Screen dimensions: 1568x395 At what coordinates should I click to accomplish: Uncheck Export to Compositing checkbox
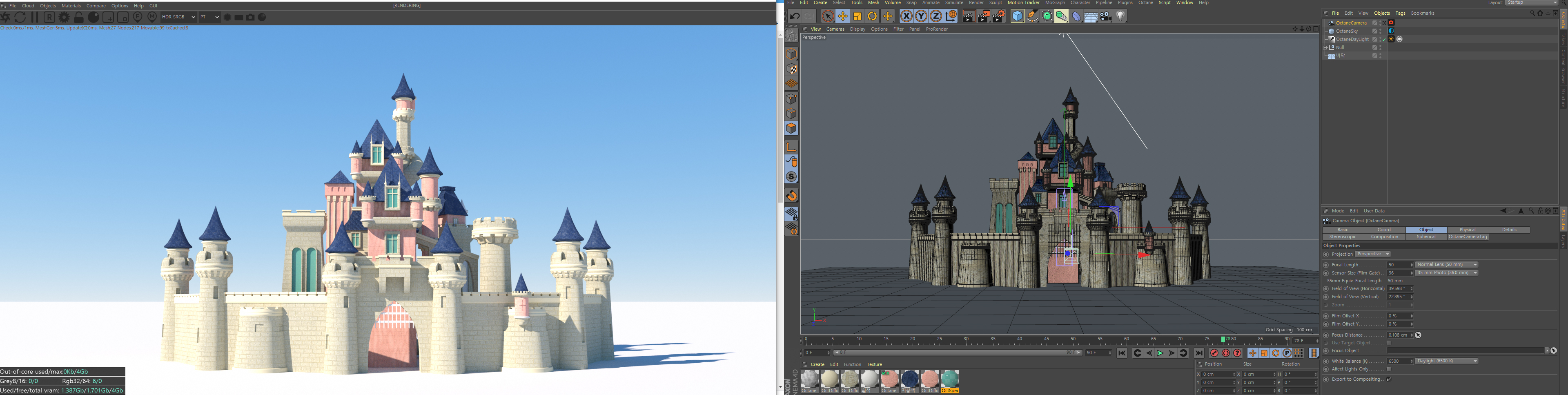[1389, 379]
